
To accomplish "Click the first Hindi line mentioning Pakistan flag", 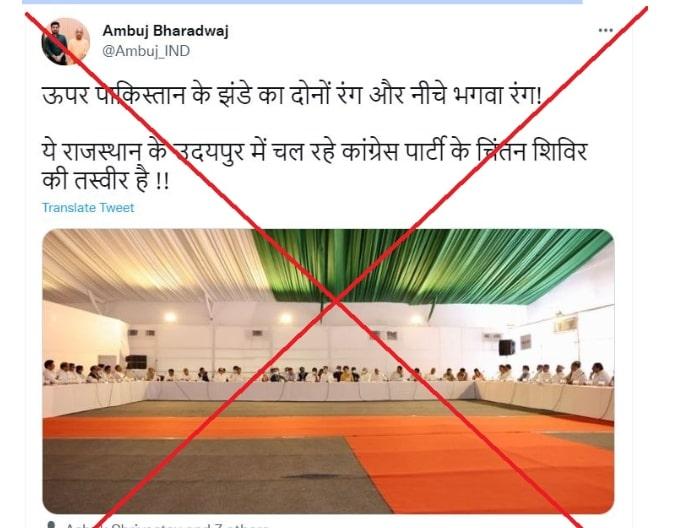I will click(292, 95).
